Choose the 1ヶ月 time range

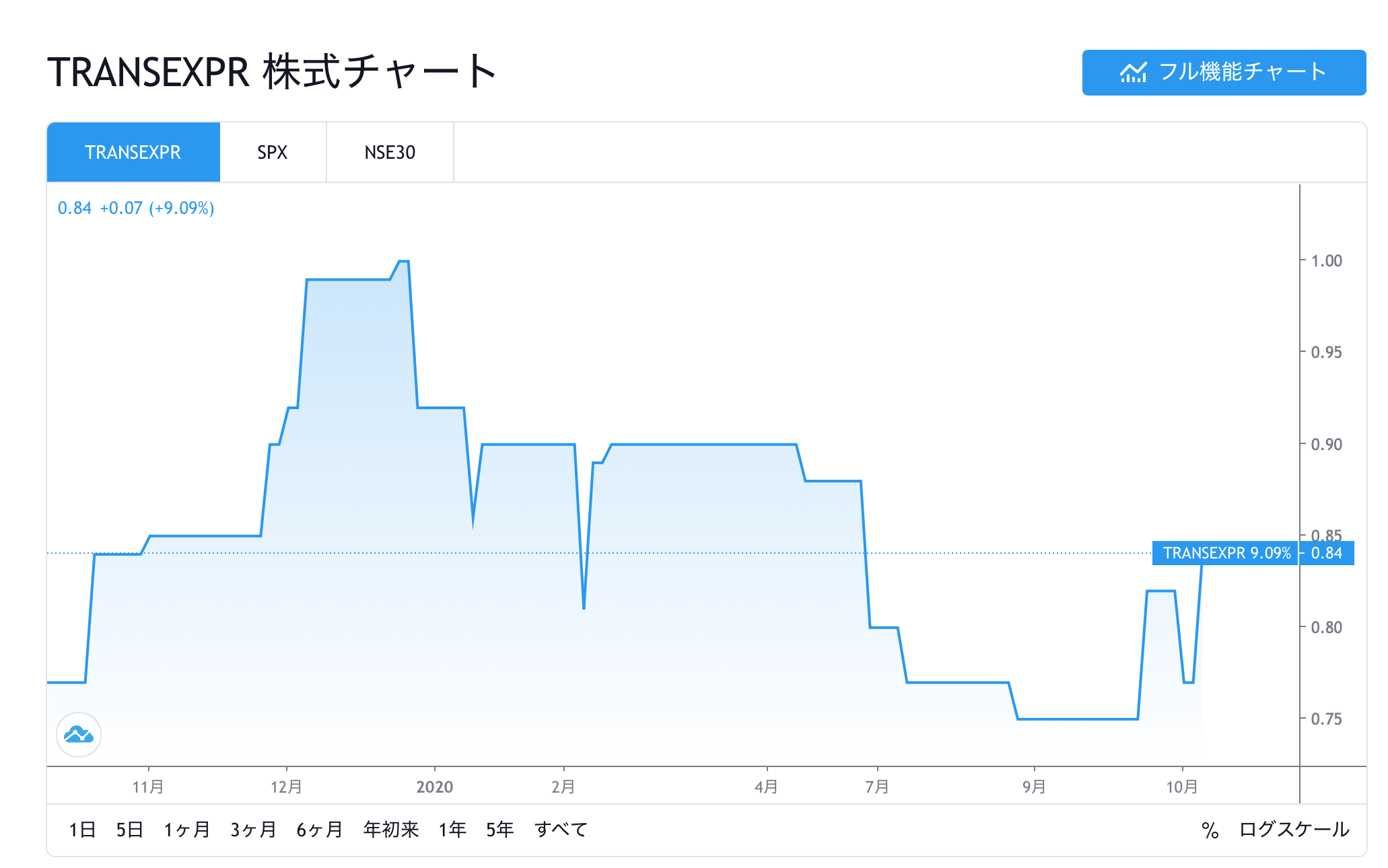point(187,829)
